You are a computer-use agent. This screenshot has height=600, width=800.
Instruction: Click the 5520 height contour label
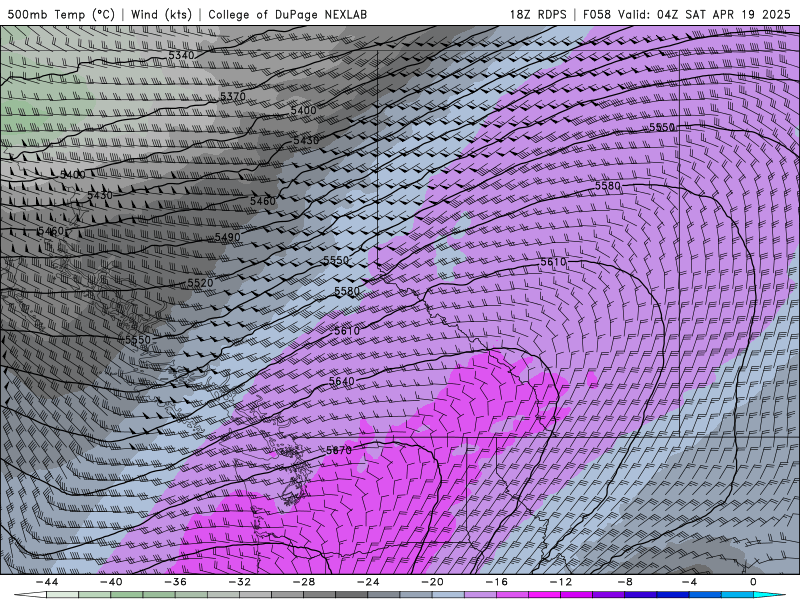[x=200, y=283]
